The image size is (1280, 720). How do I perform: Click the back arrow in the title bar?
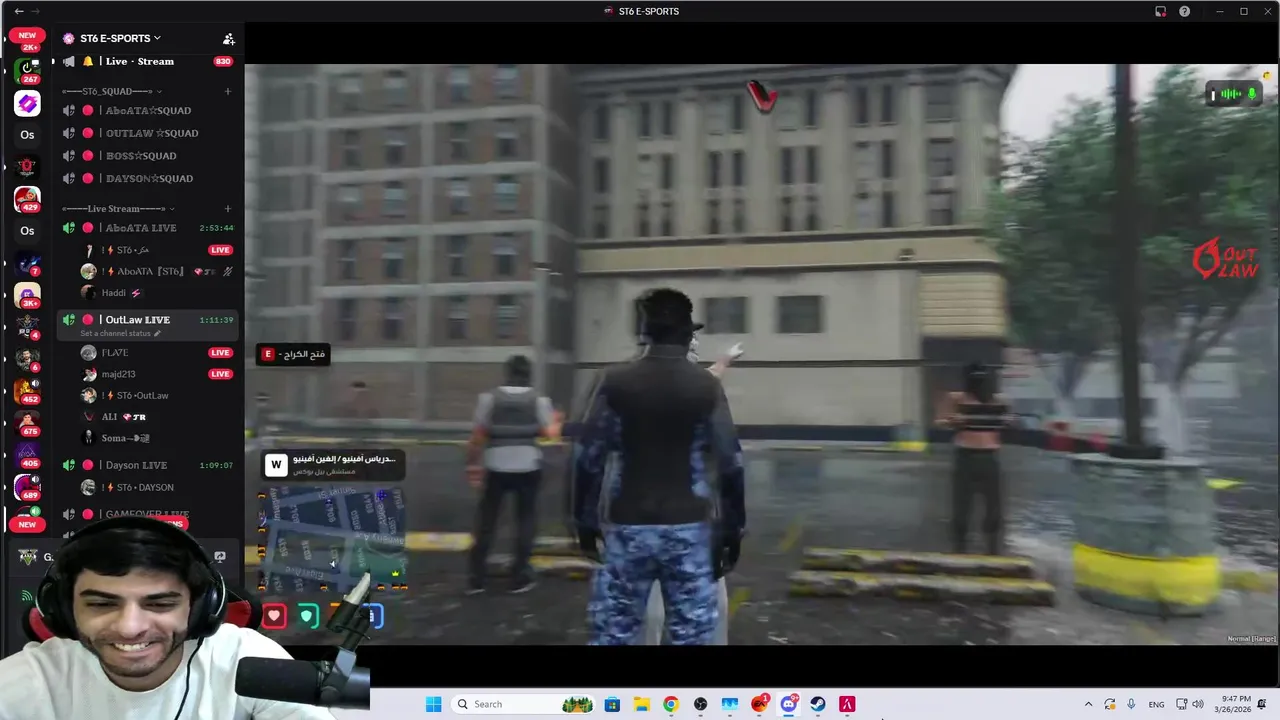(19, 11)
